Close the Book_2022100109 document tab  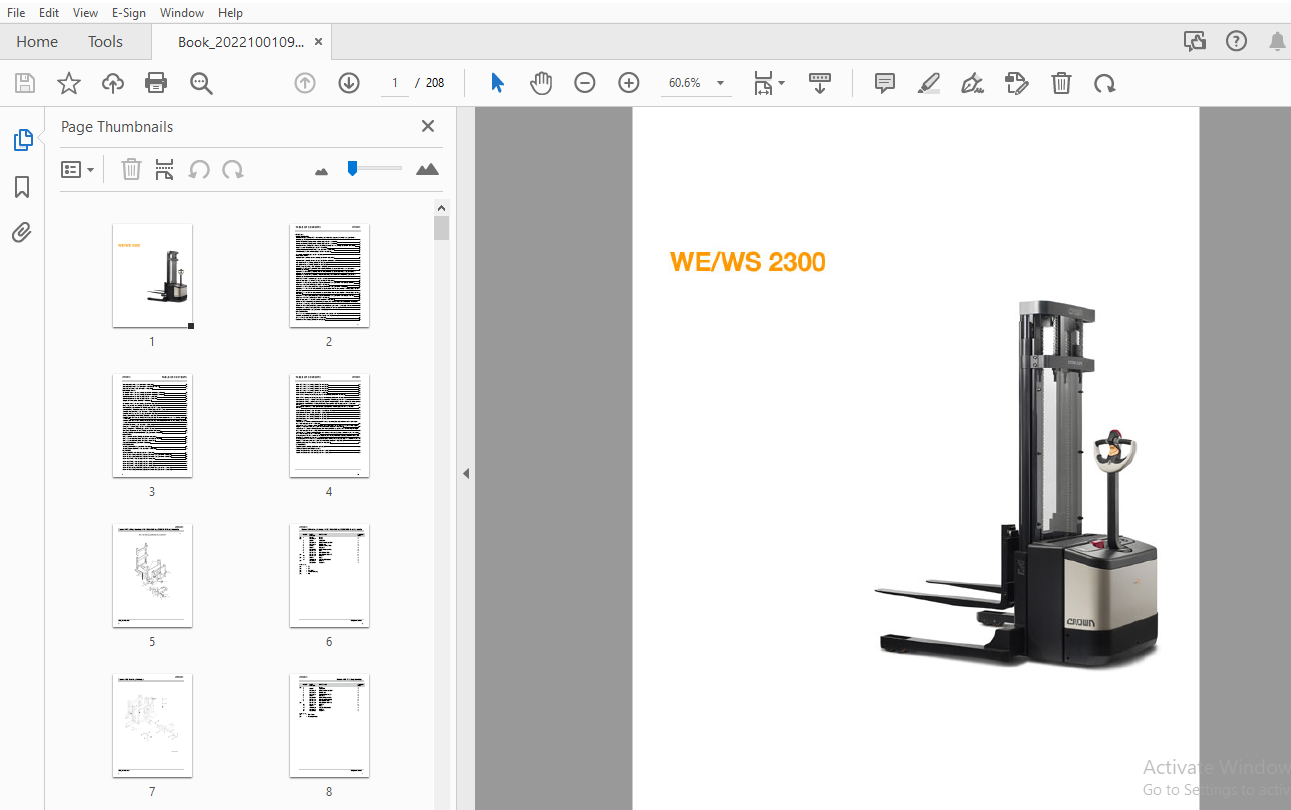[319, 42]
